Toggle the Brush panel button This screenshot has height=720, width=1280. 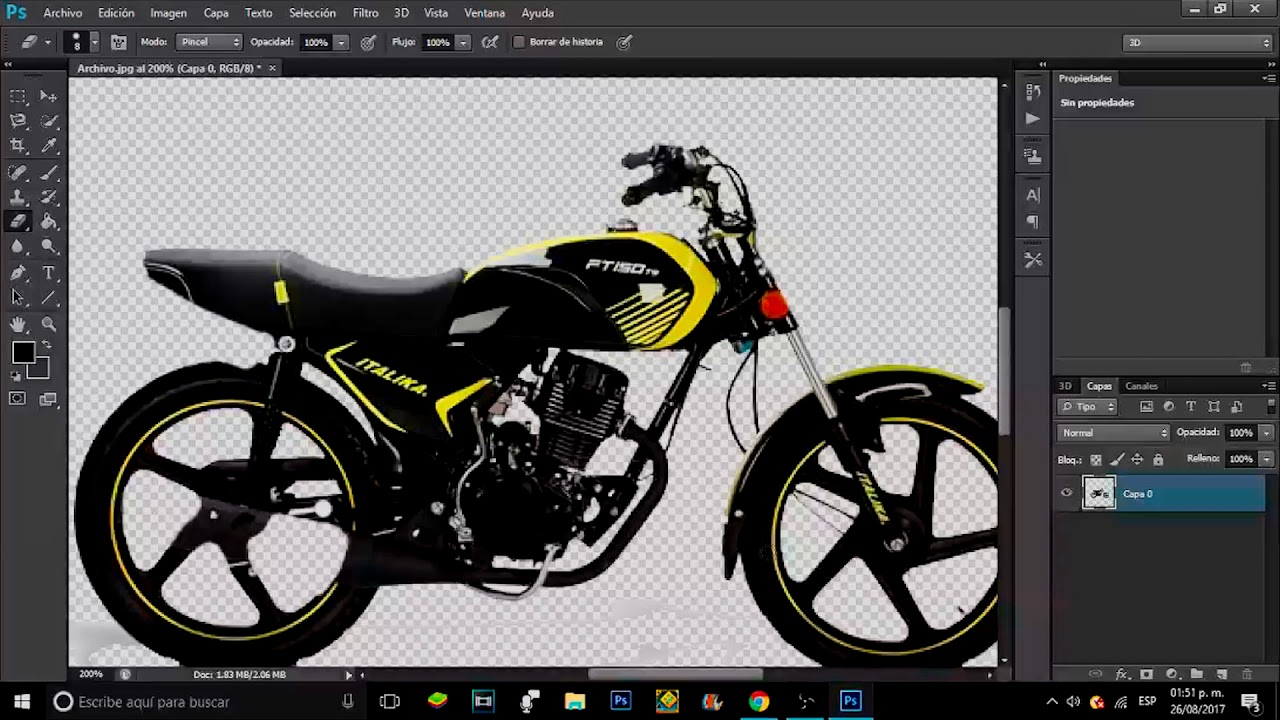coord(118,42)
